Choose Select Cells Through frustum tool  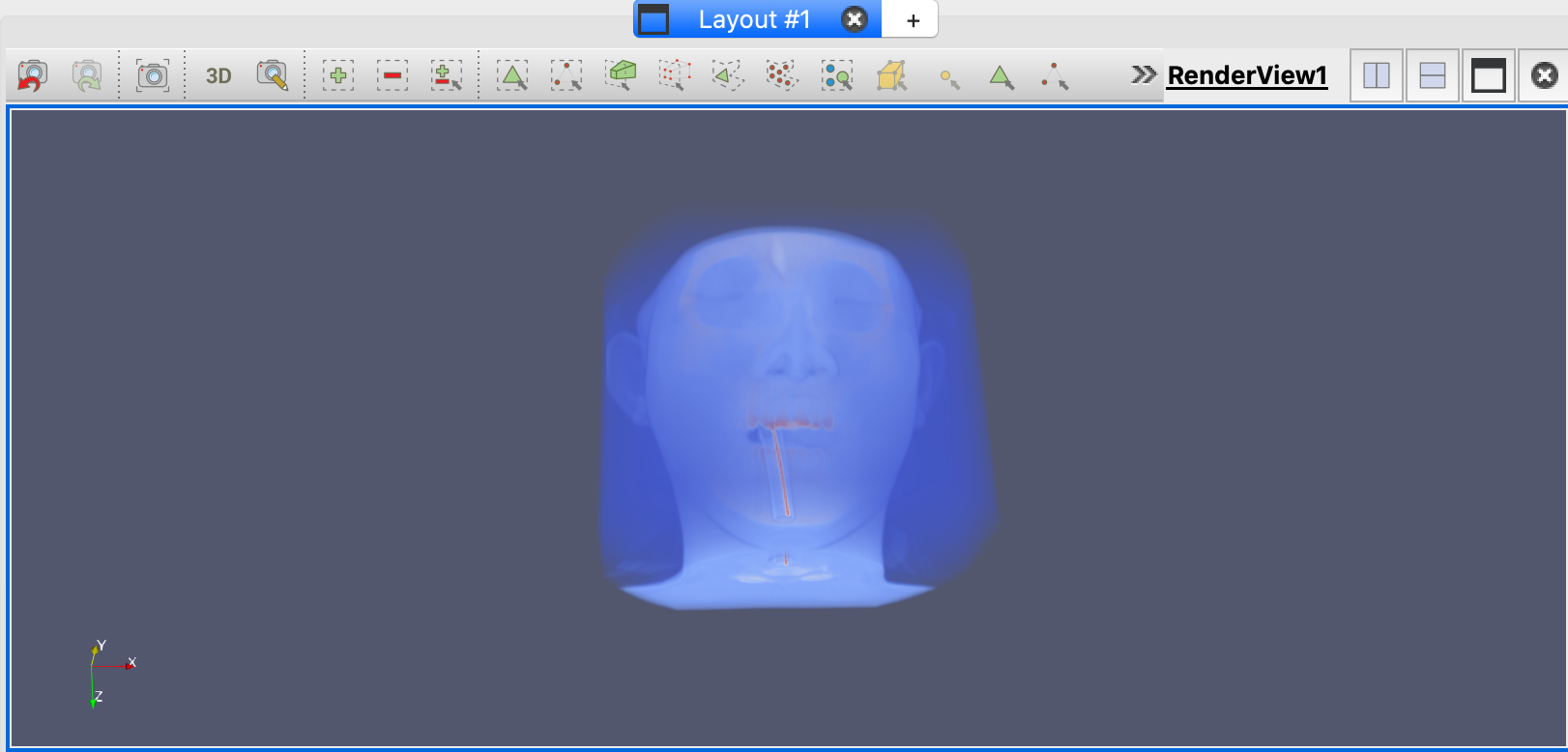point(621,75)
